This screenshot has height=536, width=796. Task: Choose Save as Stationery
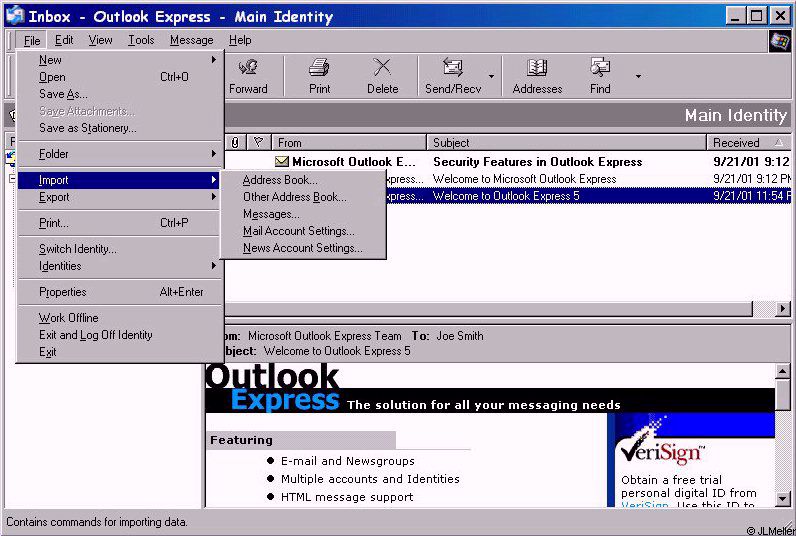tap(119, 128)
